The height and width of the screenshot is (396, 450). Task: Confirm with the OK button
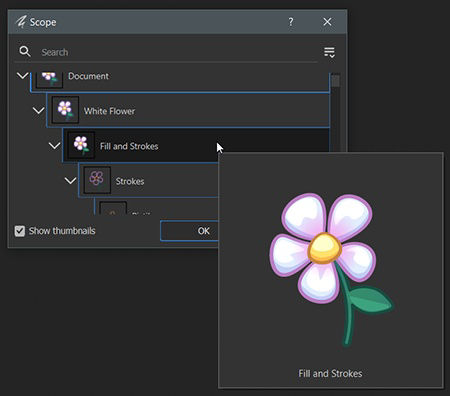click(x=189, y=231)
